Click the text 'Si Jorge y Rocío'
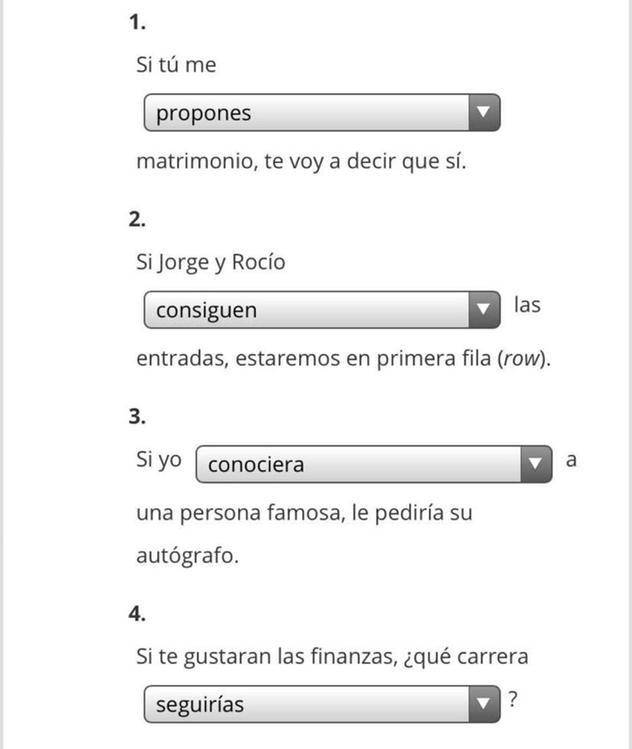632x749 pixels. click(211, 262)
